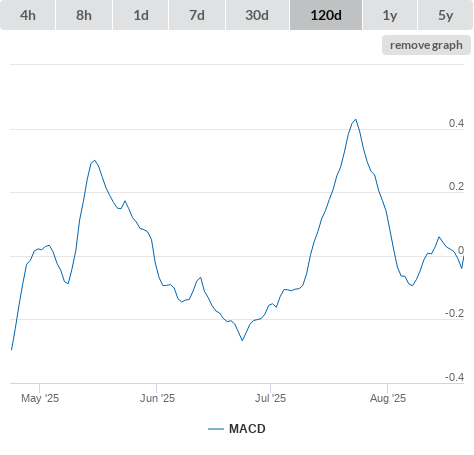This screenshot has width=474, height=455.
Task: Click the -0.2 y-axis value
Action: click(455, 313)
